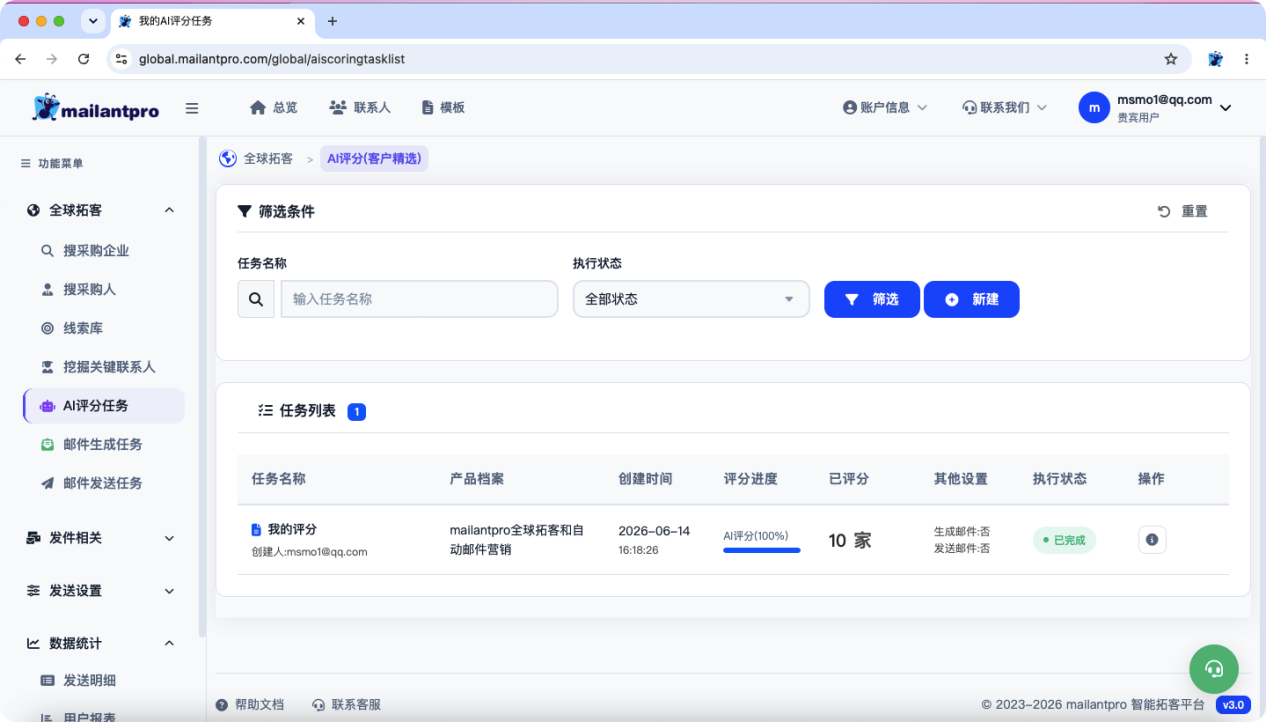Image resolution: width=1266 pixels, height=722 pixels.
Task: Expand the 账户信息 dropdown
Action: click(x=921, y=107)
